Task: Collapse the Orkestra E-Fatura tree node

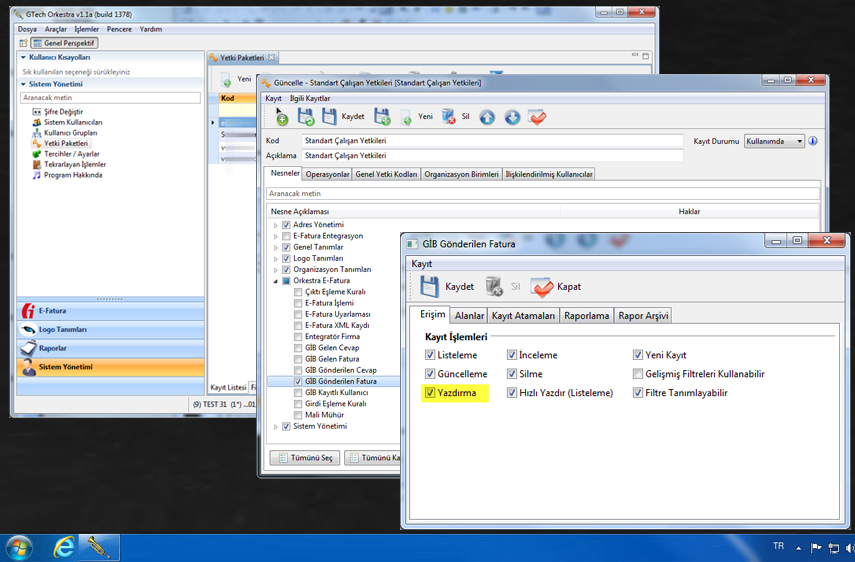Action: [275, 281]
